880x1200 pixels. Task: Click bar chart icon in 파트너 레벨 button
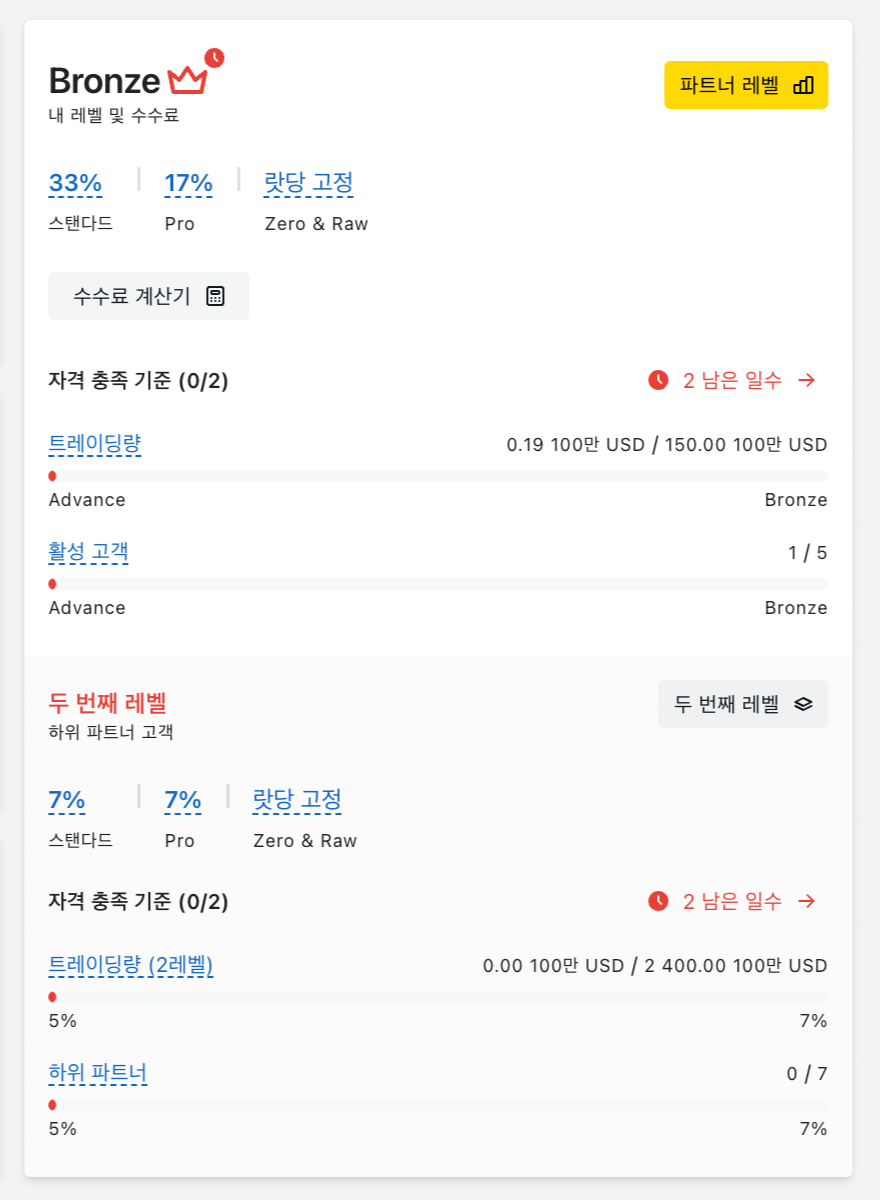point(803,85)
